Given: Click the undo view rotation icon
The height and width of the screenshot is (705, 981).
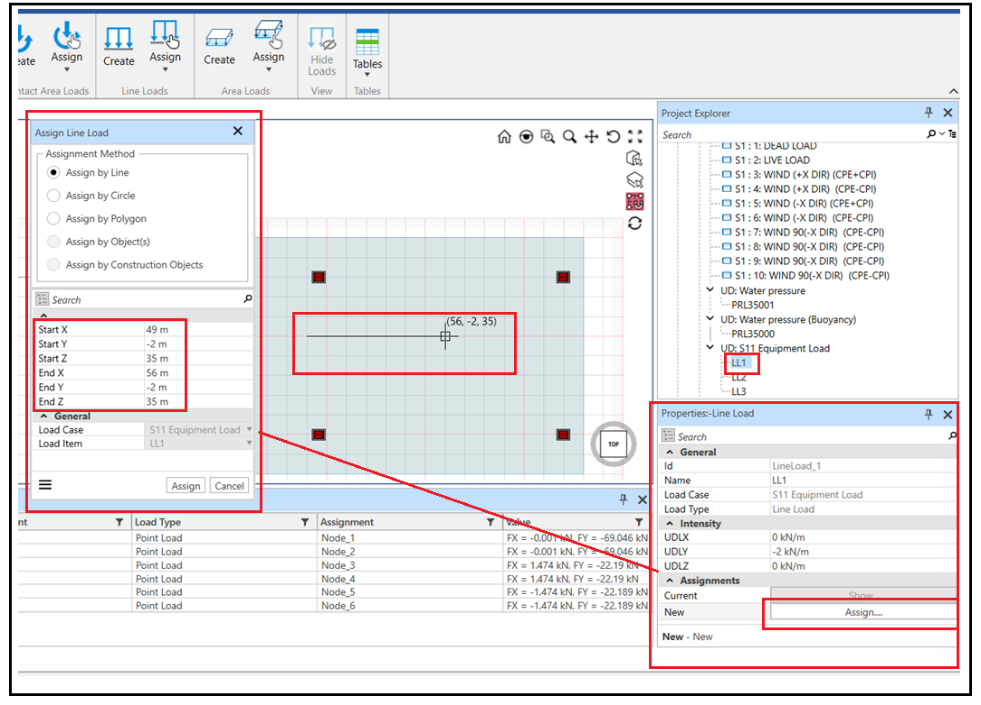Looking at the screenshot, I should [613, 137].
